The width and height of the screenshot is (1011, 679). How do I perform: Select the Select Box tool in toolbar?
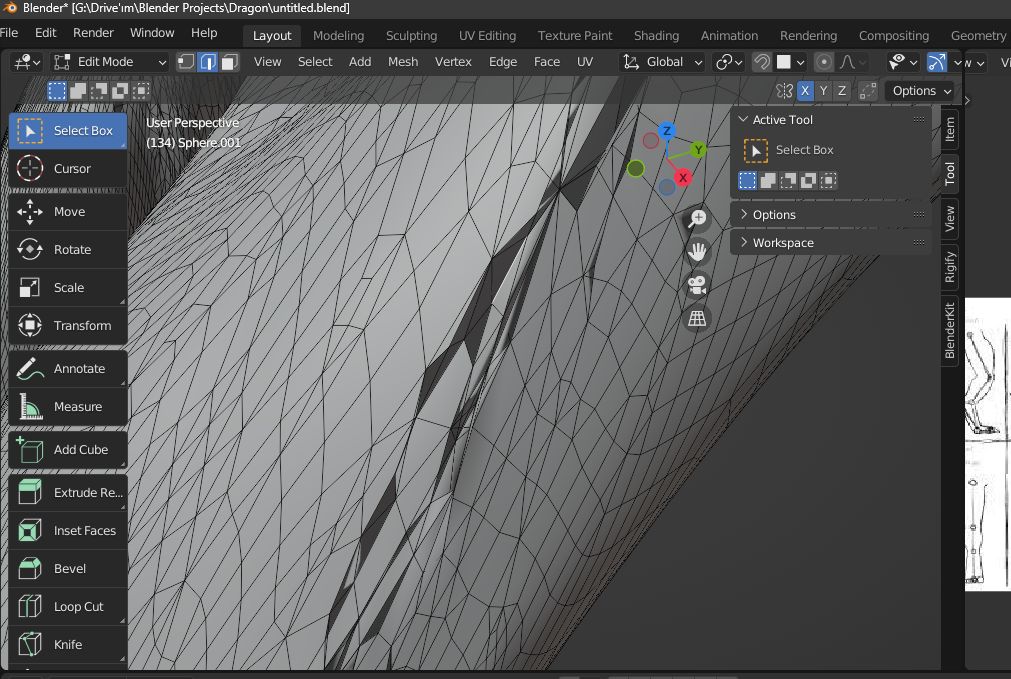click(68, 131)
